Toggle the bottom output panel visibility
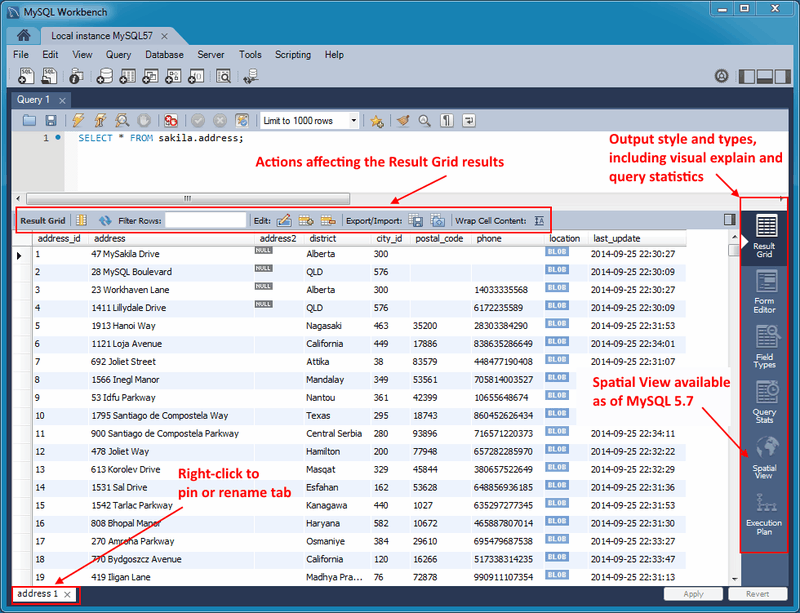Viewport: 800px width, 613px height. point(764,76)
